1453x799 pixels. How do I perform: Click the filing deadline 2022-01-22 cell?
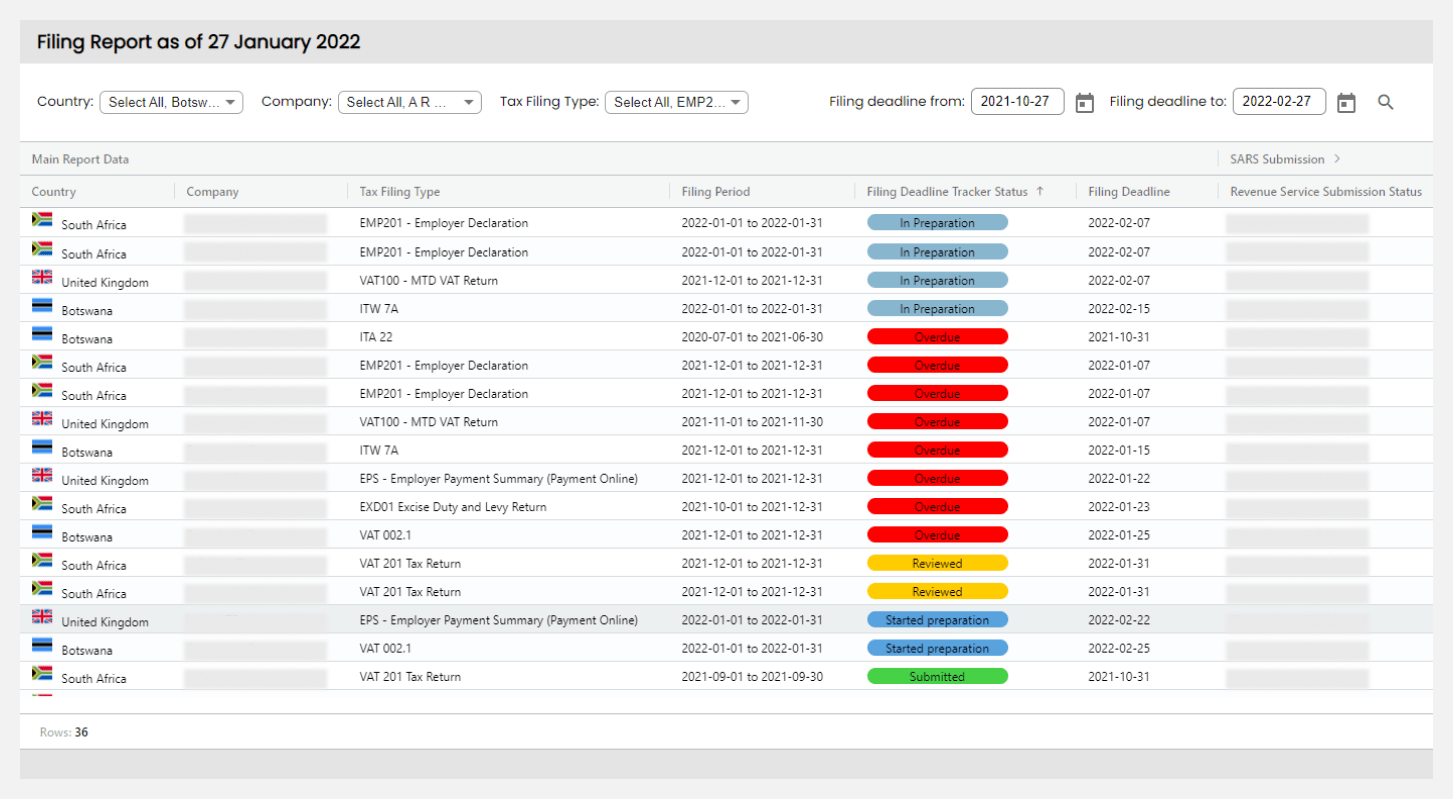[1119, 479]
